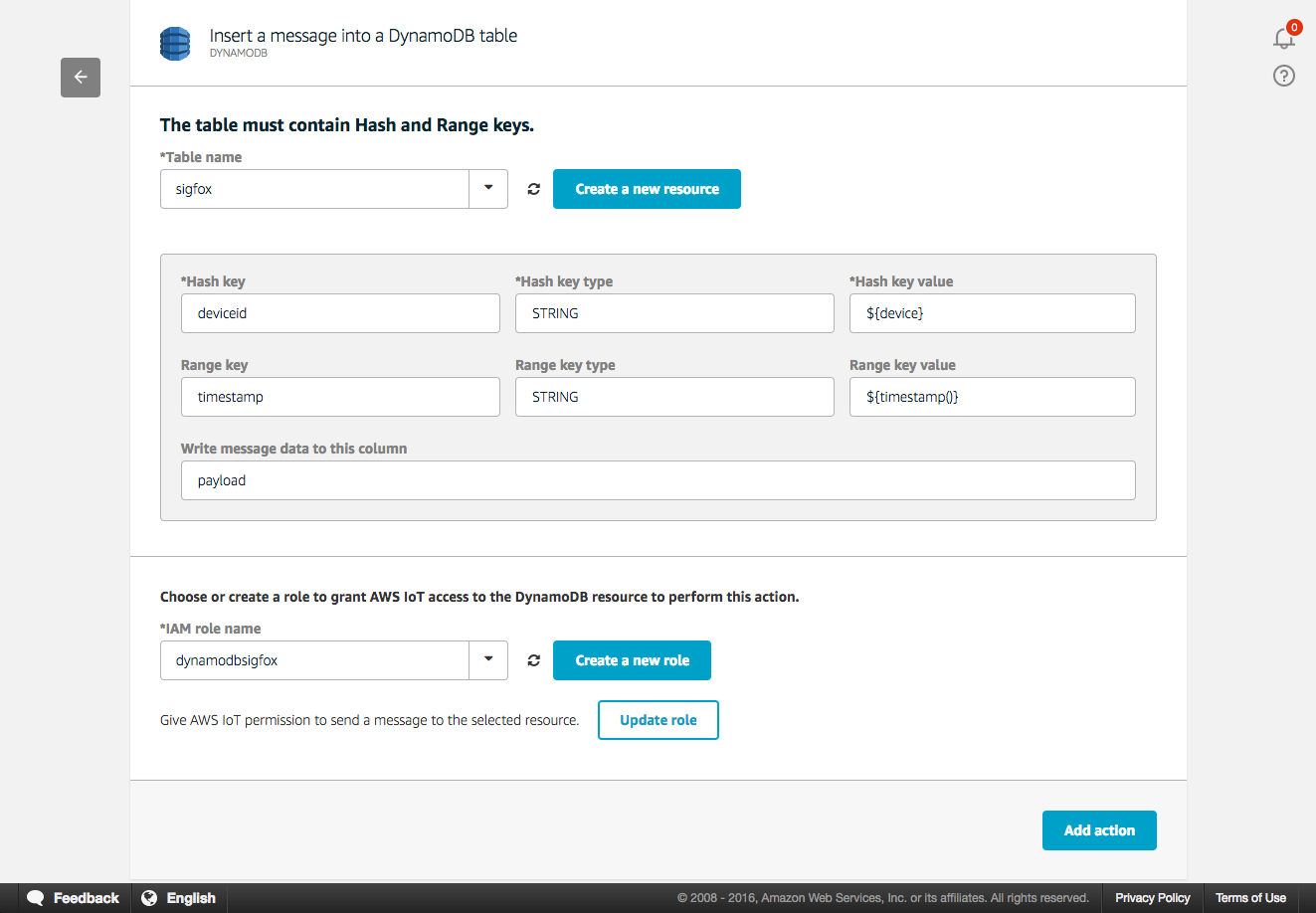1316x913 pixels.
Task: Open the Terms of Use link
Action: (x=1250, y=898)
